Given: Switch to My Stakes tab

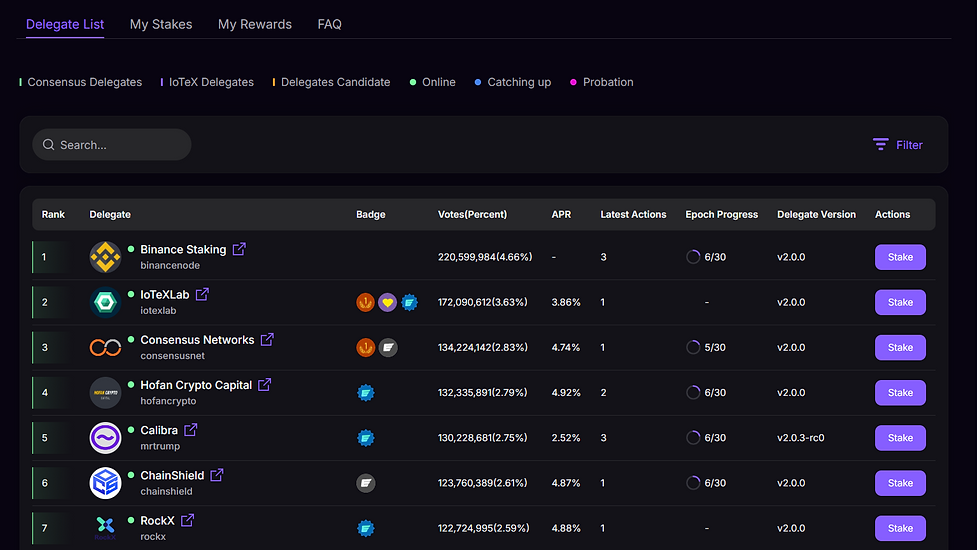Looking at the screenshot, I should coord(161,24).
